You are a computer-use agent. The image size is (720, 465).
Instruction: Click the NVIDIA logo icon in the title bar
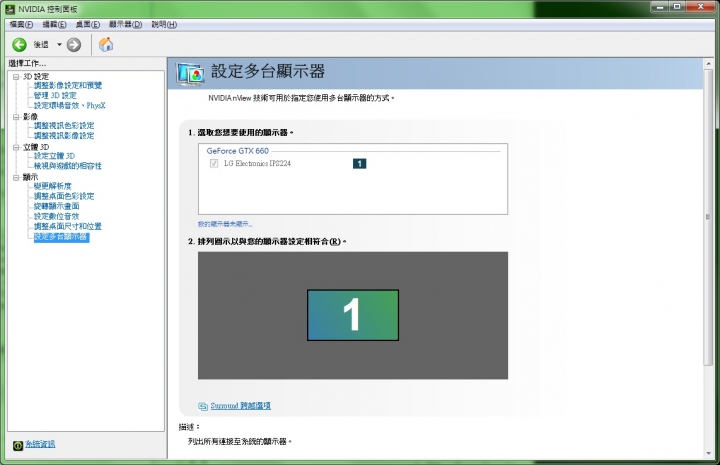tap(10, 9)
